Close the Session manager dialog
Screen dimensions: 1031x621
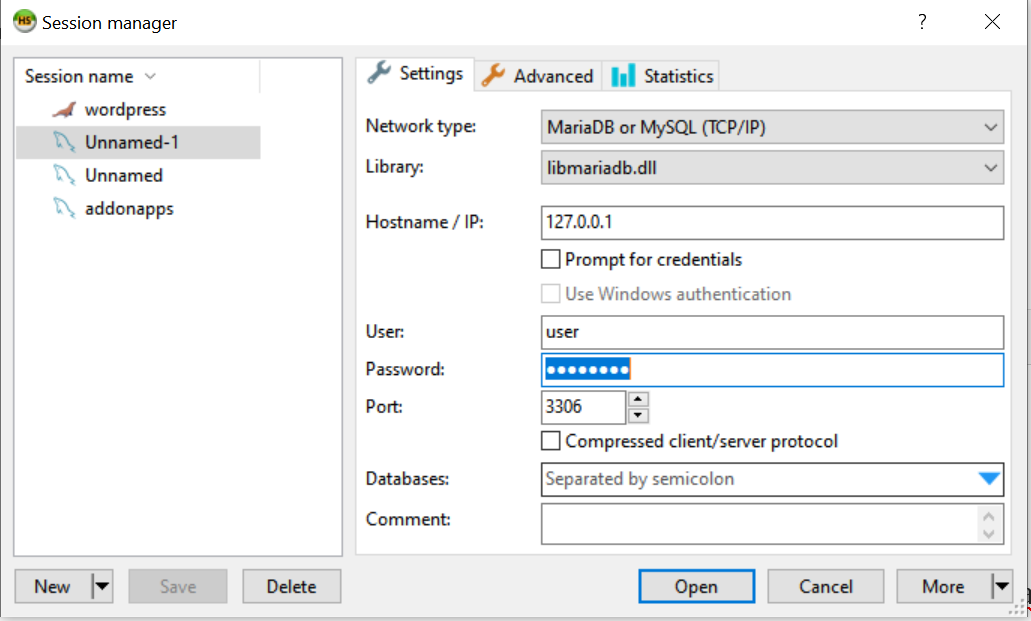click(x=992, y=22)
